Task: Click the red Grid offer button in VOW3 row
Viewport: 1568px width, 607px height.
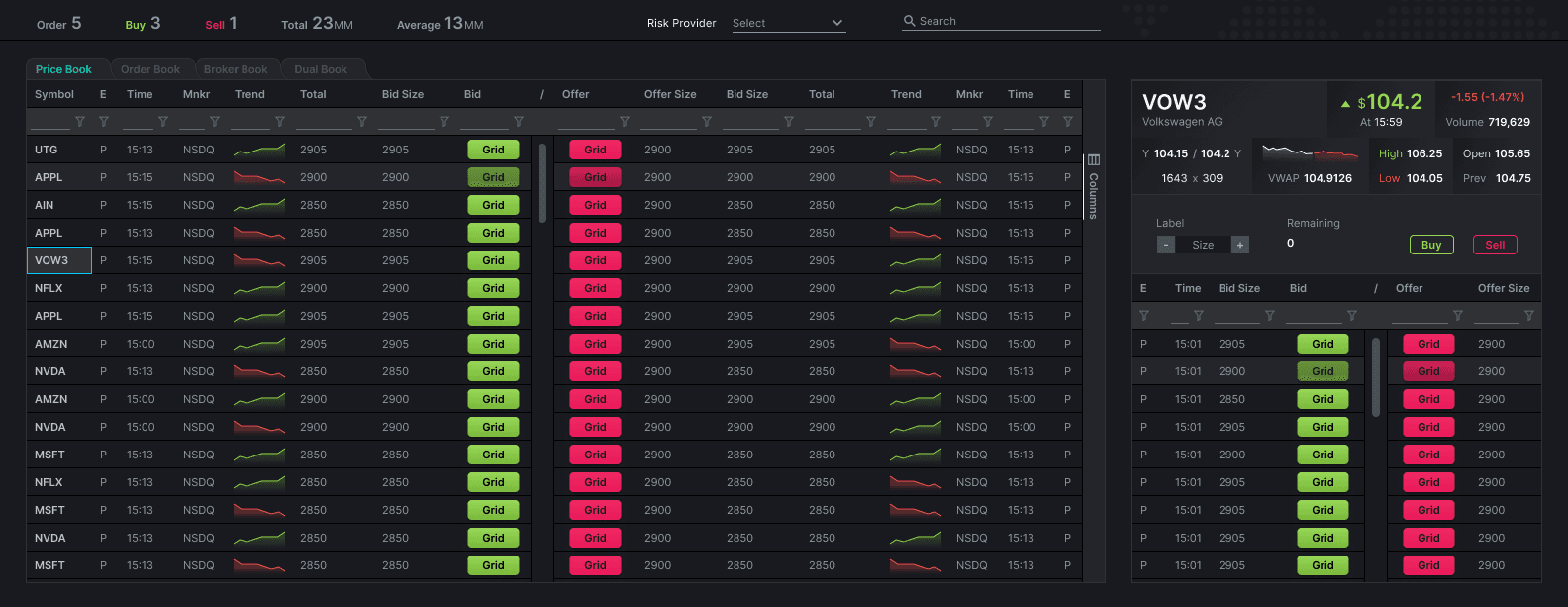Action: (595, 260)
